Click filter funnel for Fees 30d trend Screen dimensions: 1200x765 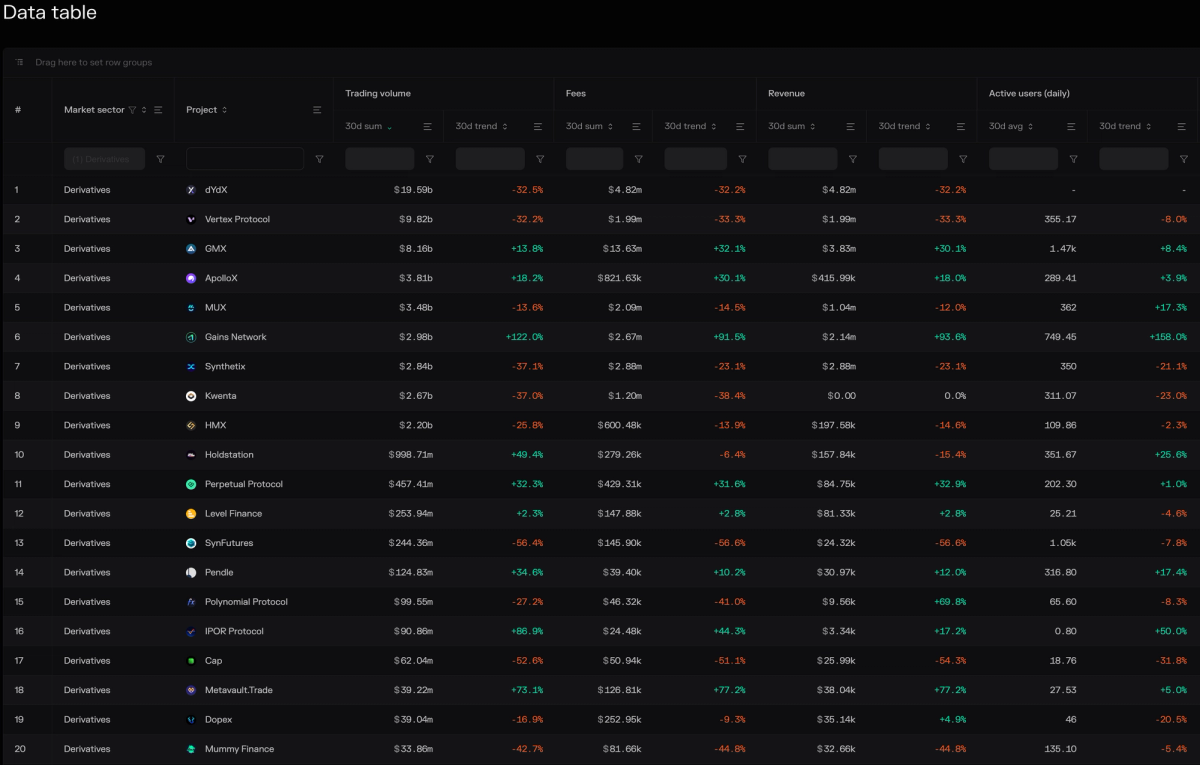pyautogui.click(x=742, y=159)
